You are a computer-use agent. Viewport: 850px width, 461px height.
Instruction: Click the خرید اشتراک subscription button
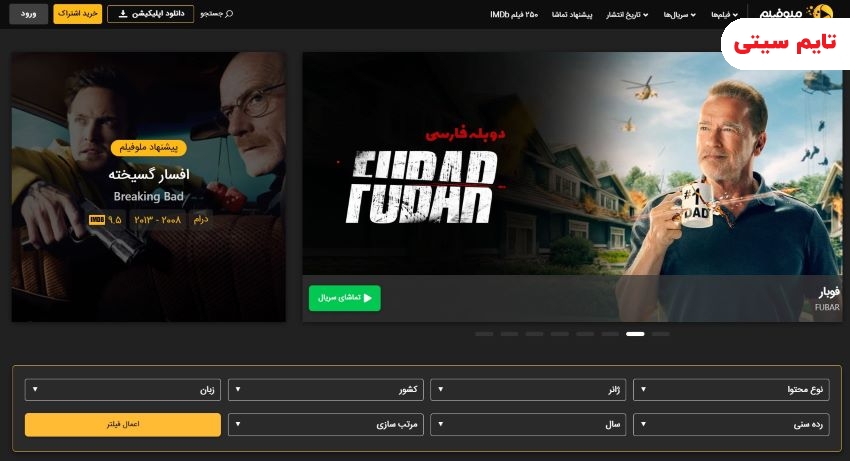point(78,14)
